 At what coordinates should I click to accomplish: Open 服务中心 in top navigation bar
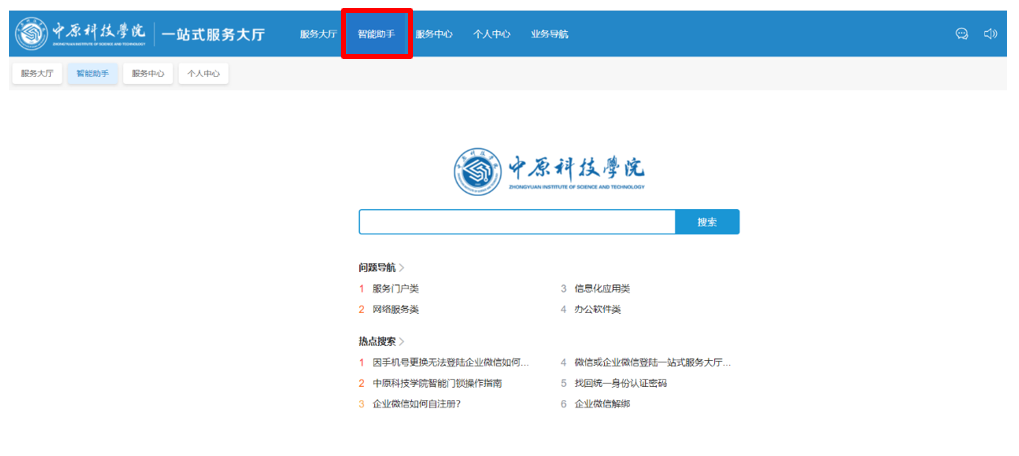point(434,34)
